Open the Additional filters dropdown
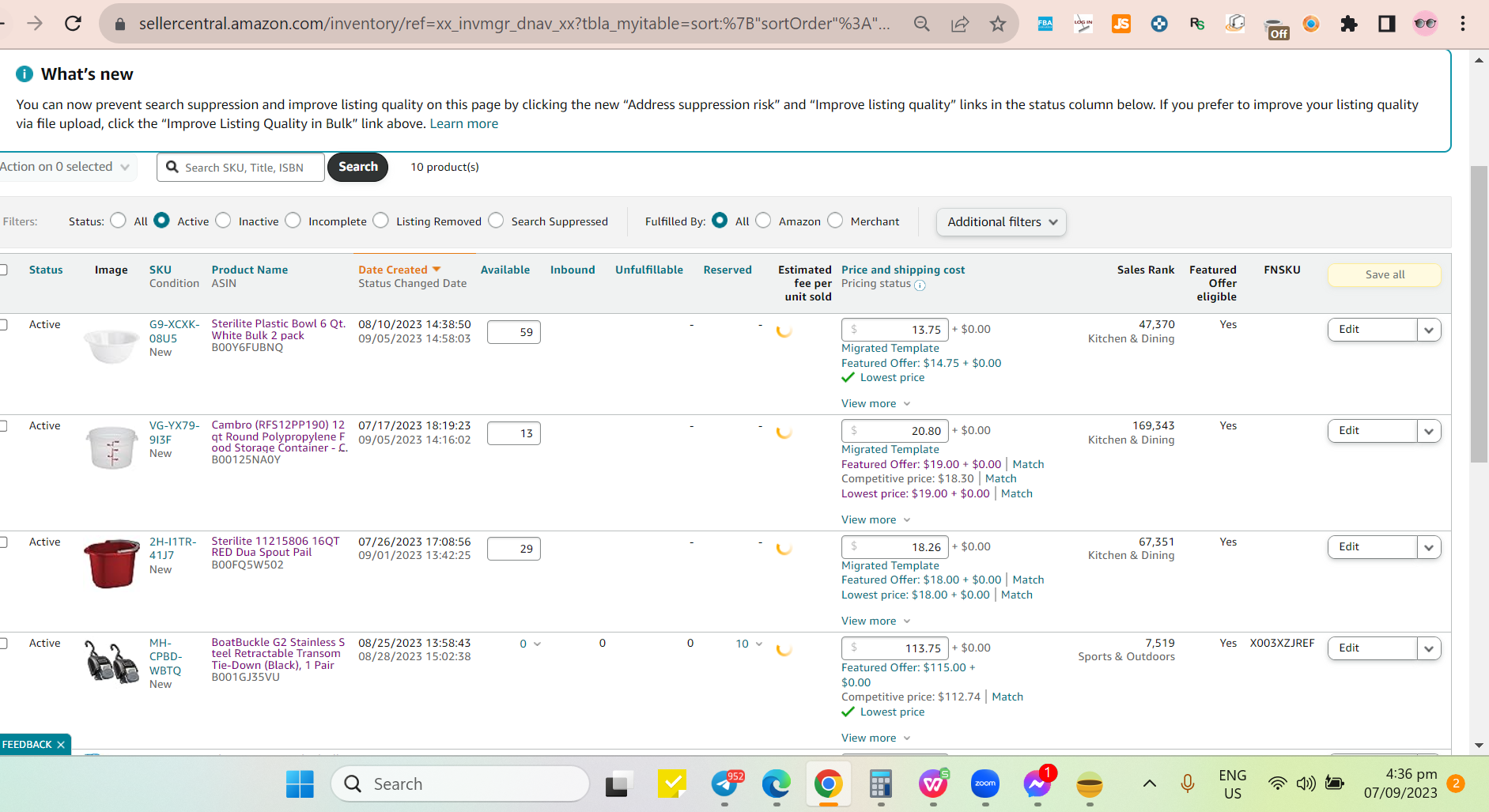The width and height of the screenshot is (1489, 812). pos(1001,222)
